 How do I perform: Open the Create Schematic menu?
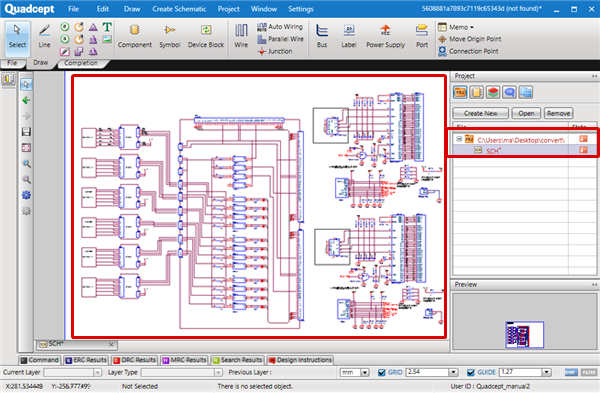(x=179, y=9)
